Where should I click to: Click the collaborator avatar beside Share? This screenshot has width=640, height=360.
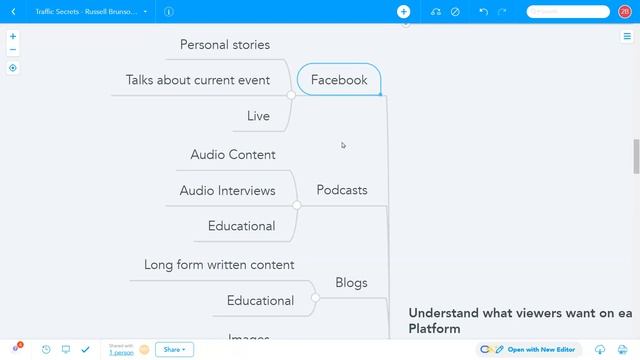(x=144, y=349)
